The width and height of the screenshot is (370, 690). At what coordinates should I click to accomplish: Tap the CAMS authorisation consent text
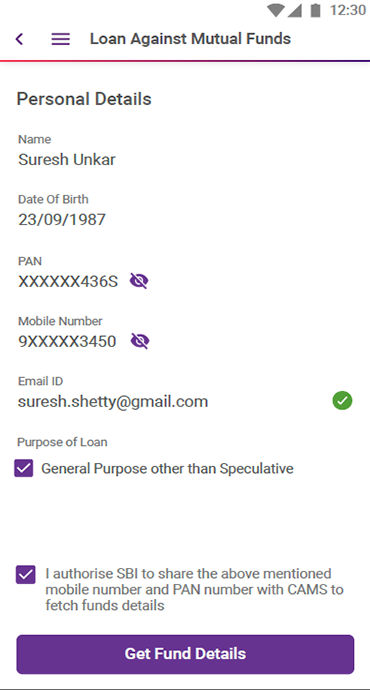point(194,590)
